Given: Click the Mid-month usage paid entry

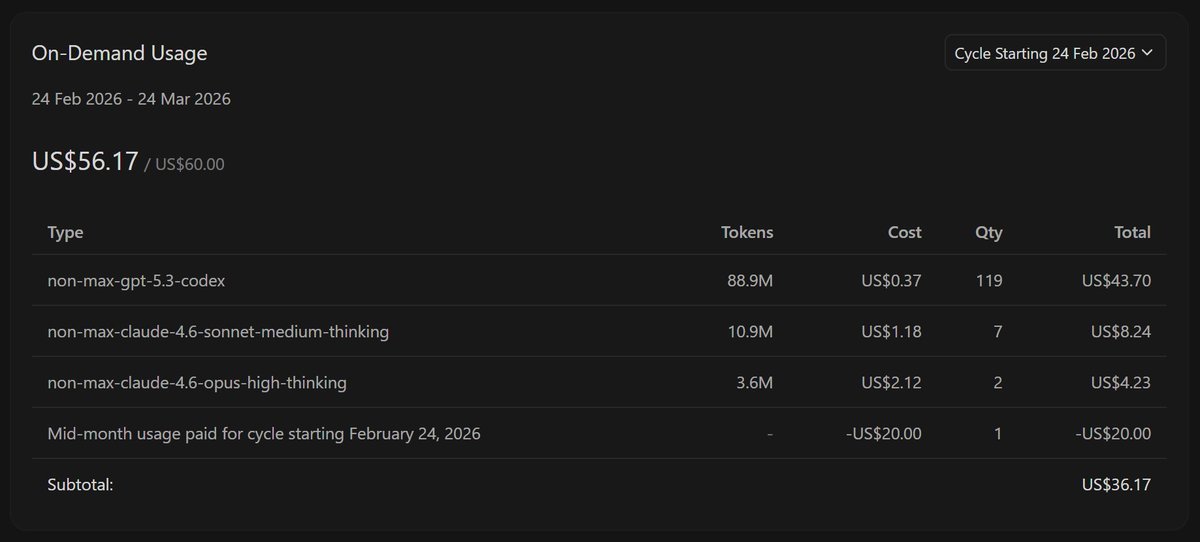Looking at the screenshot, I should tap(264, 434).
